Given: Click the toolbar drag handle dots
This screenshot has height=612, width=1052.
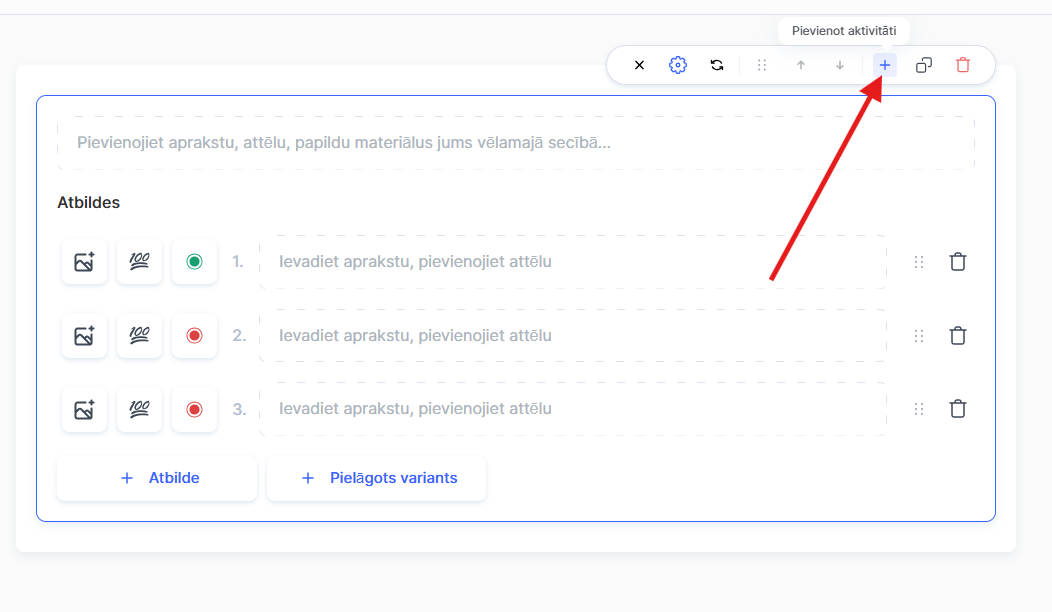Looking at the screenshot, I should [762, 65].
